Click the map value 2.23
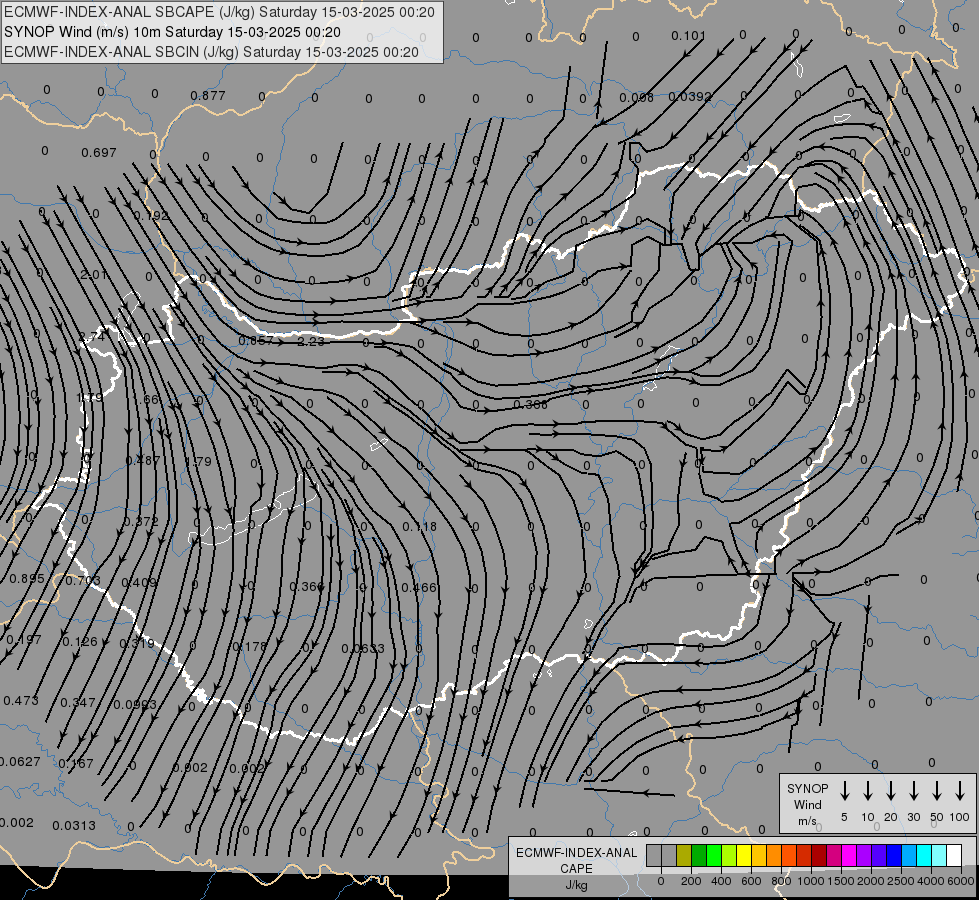Viewport: 979px width, 900px height. click(310, 341)
